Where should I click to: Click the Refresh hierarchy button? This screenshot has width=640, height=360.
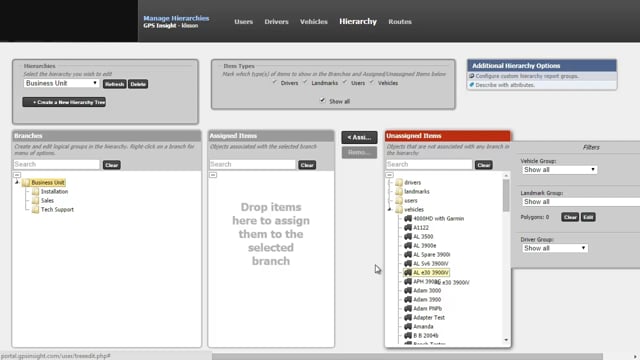pos(114,84)
